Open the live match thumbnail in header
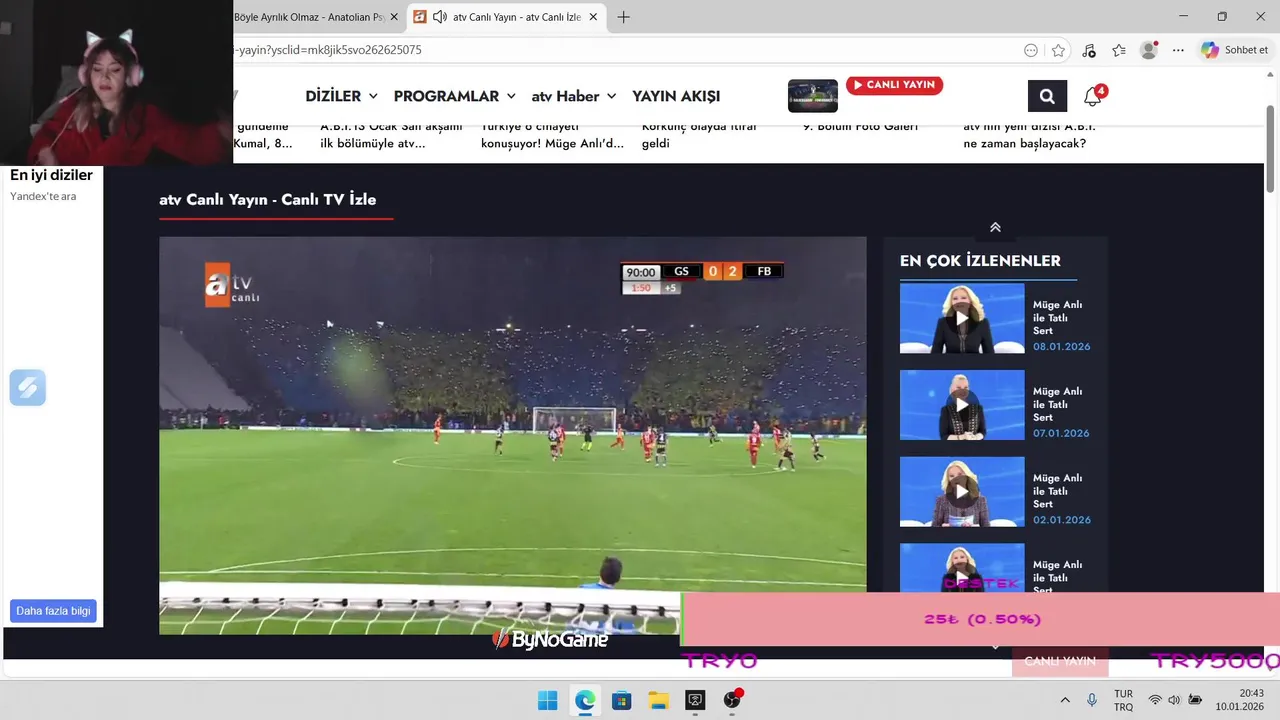The width and height of the screenshot is (1280, 720). click(x=813, y=96)
